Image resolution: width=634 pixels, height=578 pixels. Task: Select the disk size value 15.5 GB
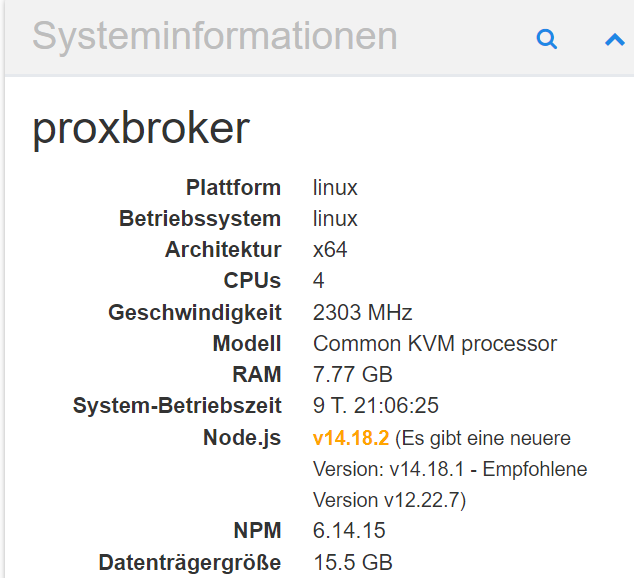tap(352, 562)
